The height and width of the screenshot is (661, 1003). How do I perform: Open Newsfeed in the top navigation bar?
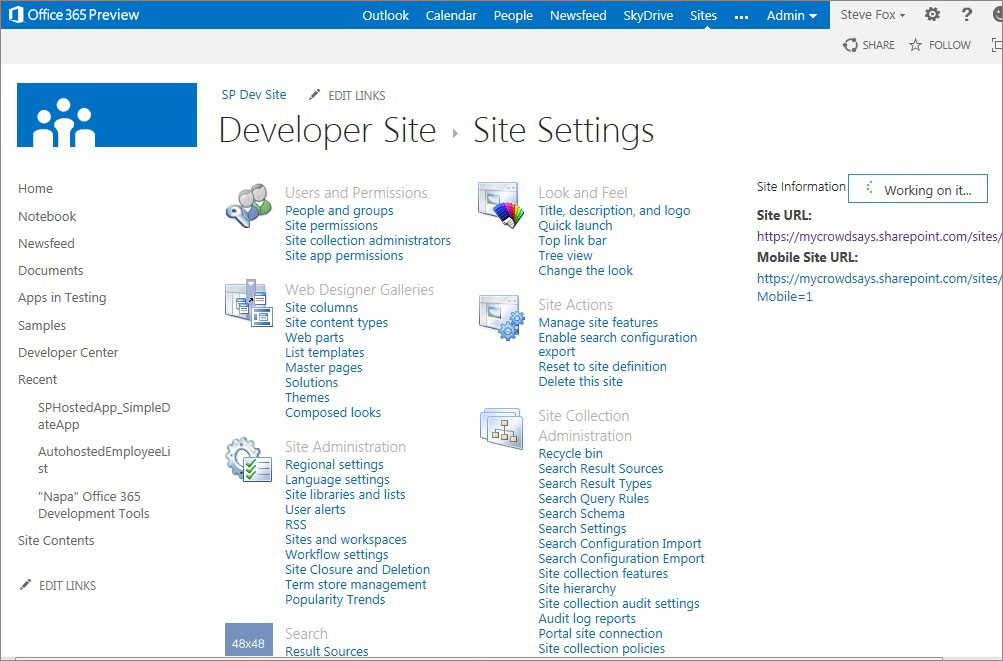point(578,15)
